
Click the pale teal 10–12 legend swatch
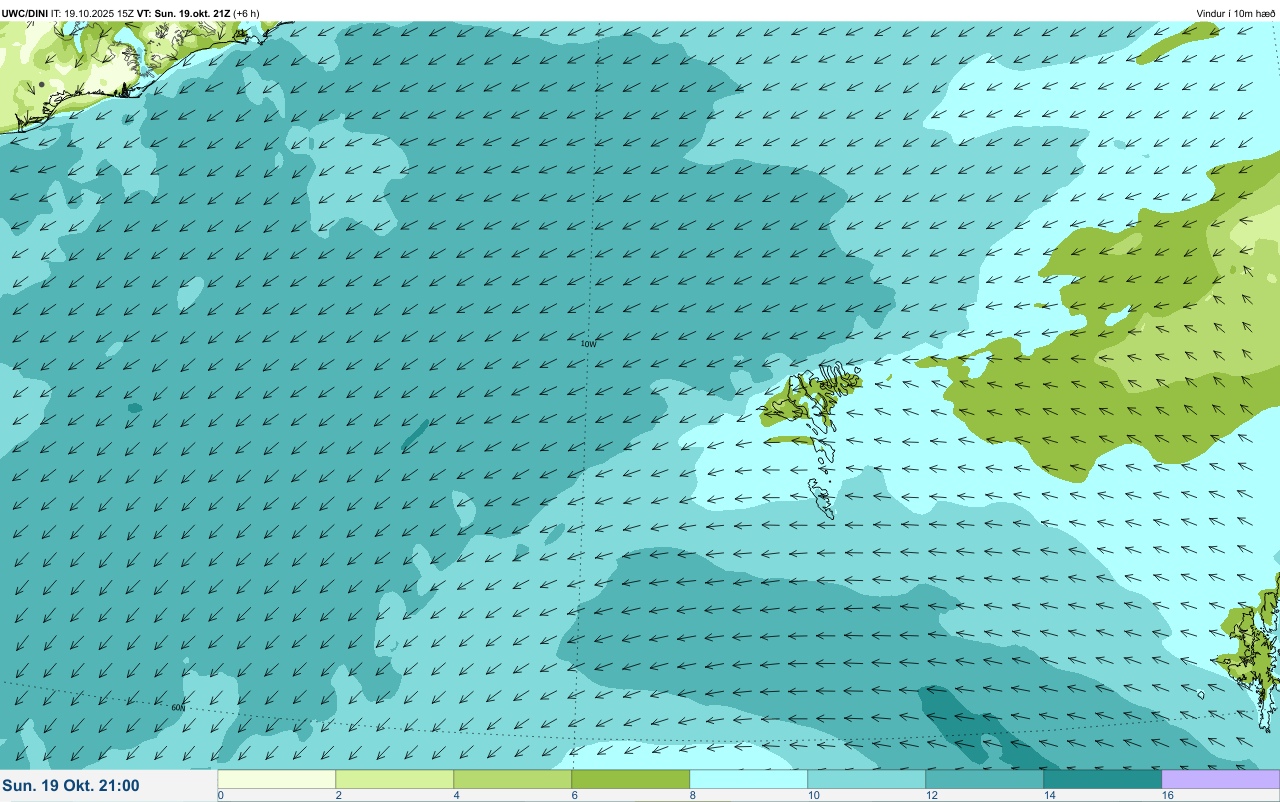pos(866,779)
